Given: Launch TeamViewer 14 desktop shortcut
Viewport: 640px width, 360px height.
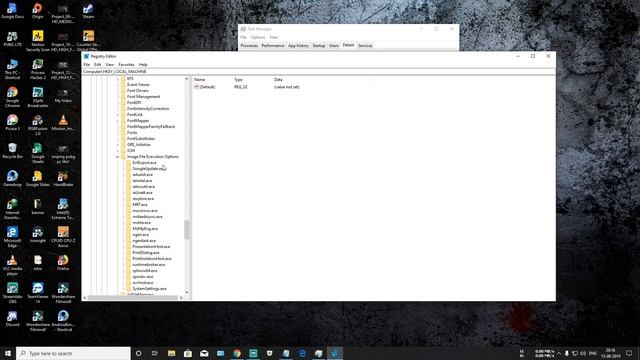Looking at the screenshot, I should point(38,293).
